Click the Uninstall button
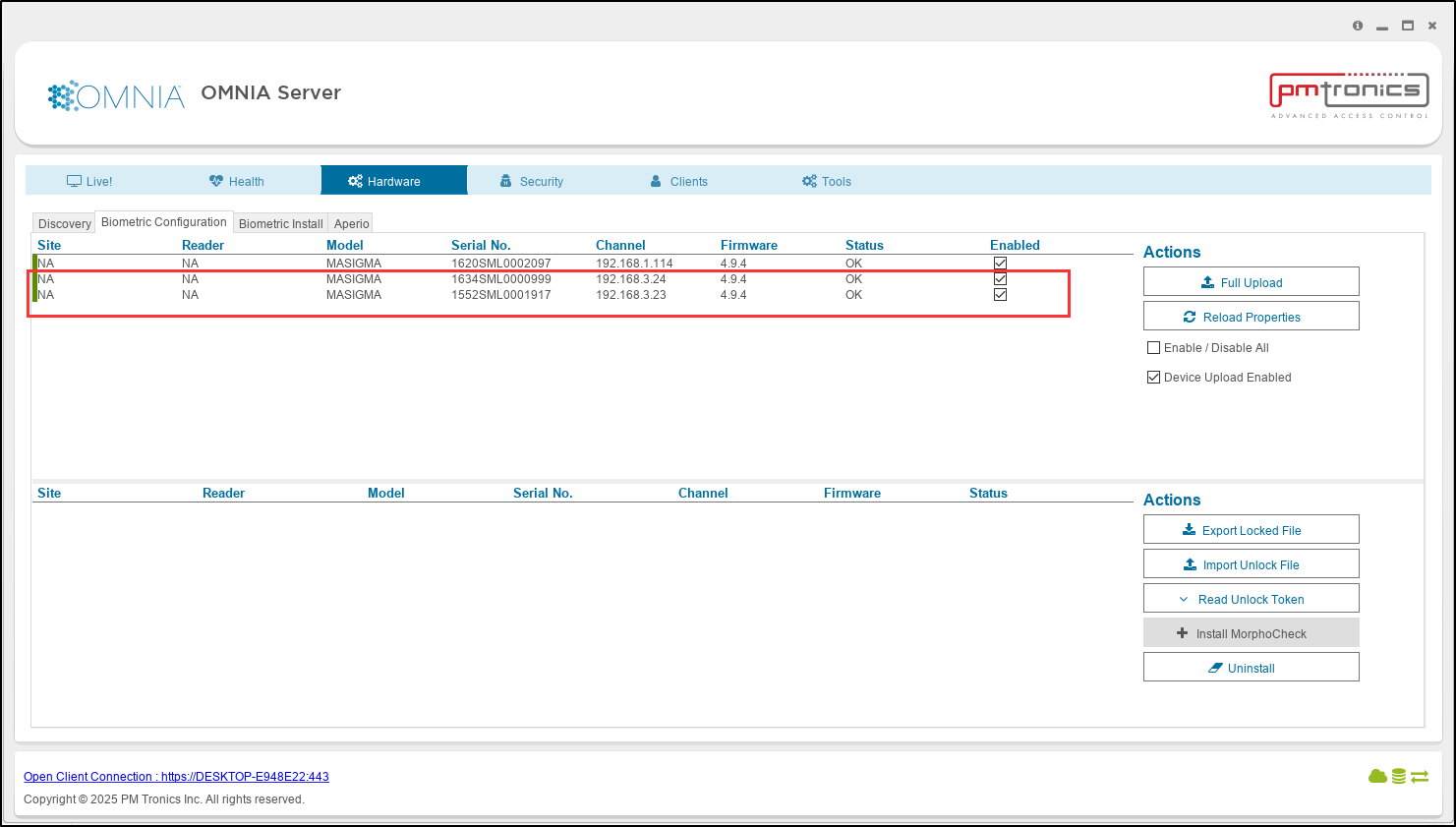 [x=1252, y=668]
